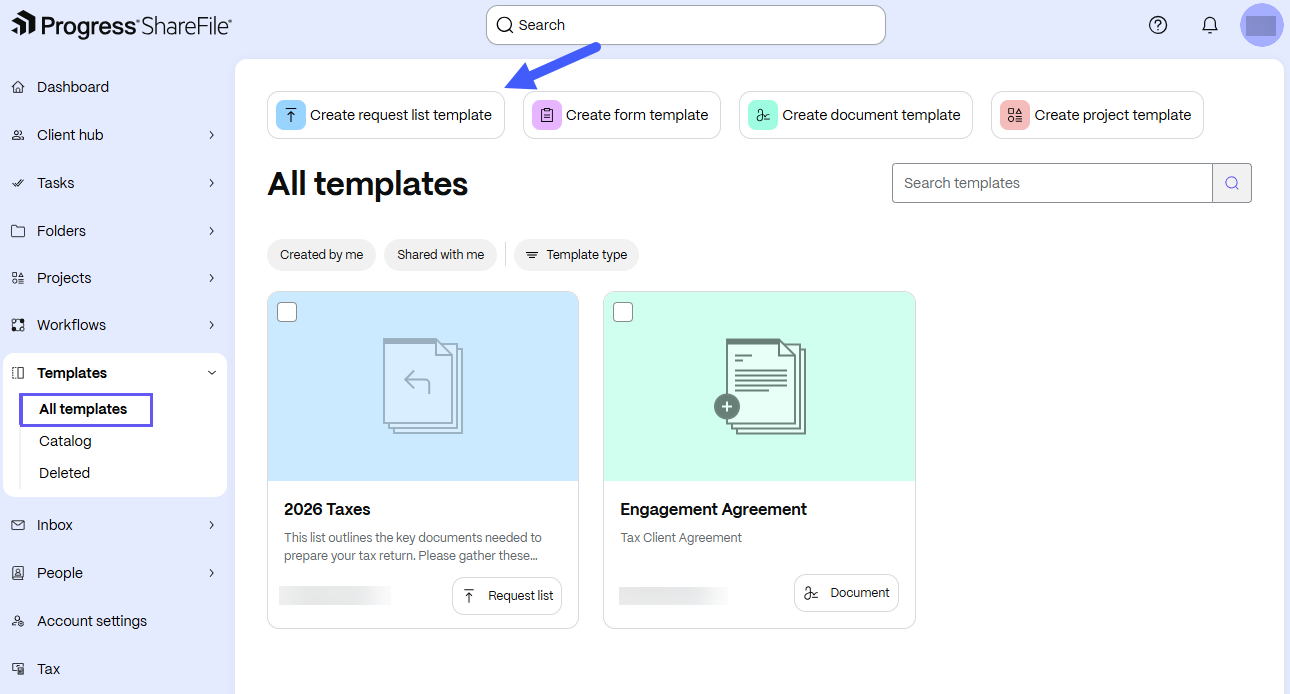Click the Tax sidebar icon
1290x694 pixels.
pyautogui.click(x=18, y=669)
